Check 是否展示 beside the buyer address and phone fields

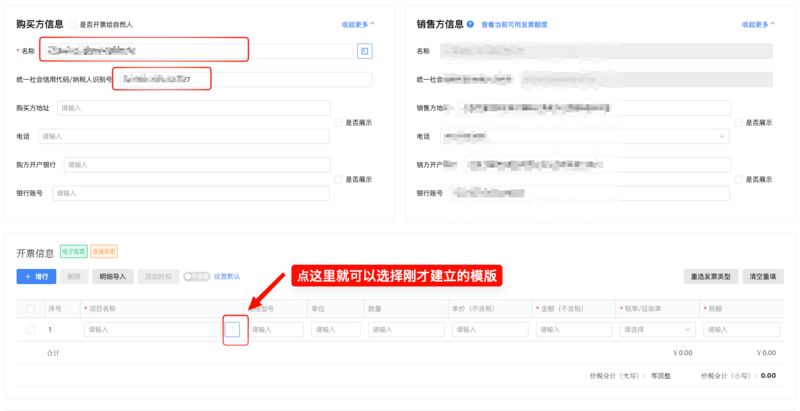338,122
